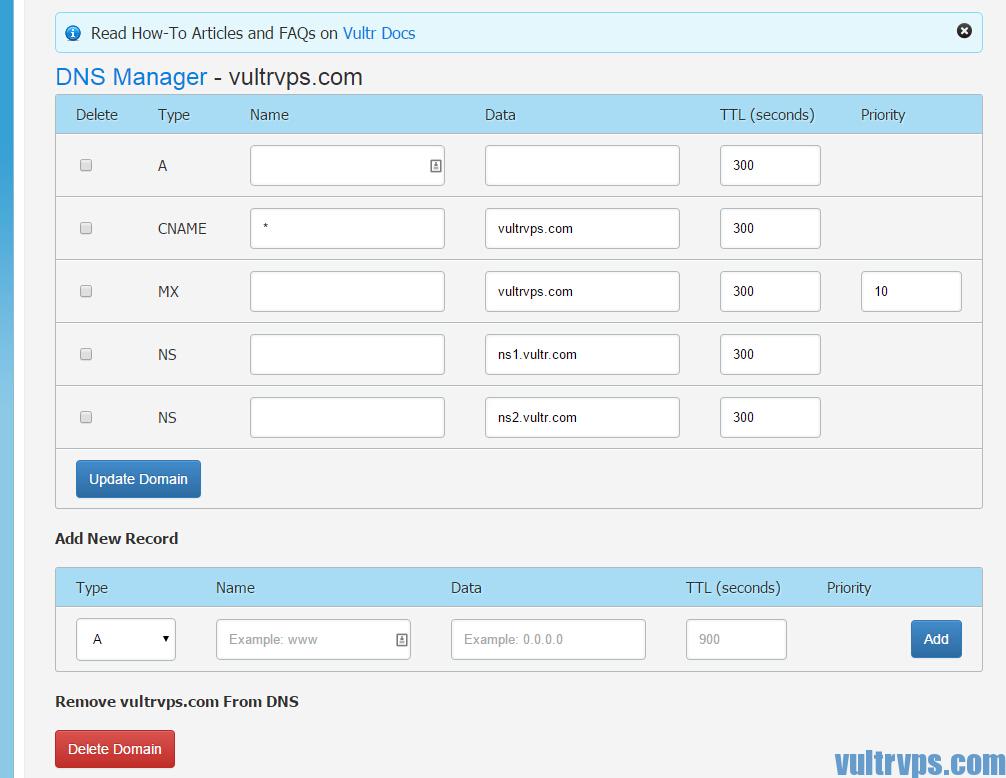The height and width of the screenshot is (778, 1006).
Task: Open the new record Type dropdown
Action: [x=126, y=639]
